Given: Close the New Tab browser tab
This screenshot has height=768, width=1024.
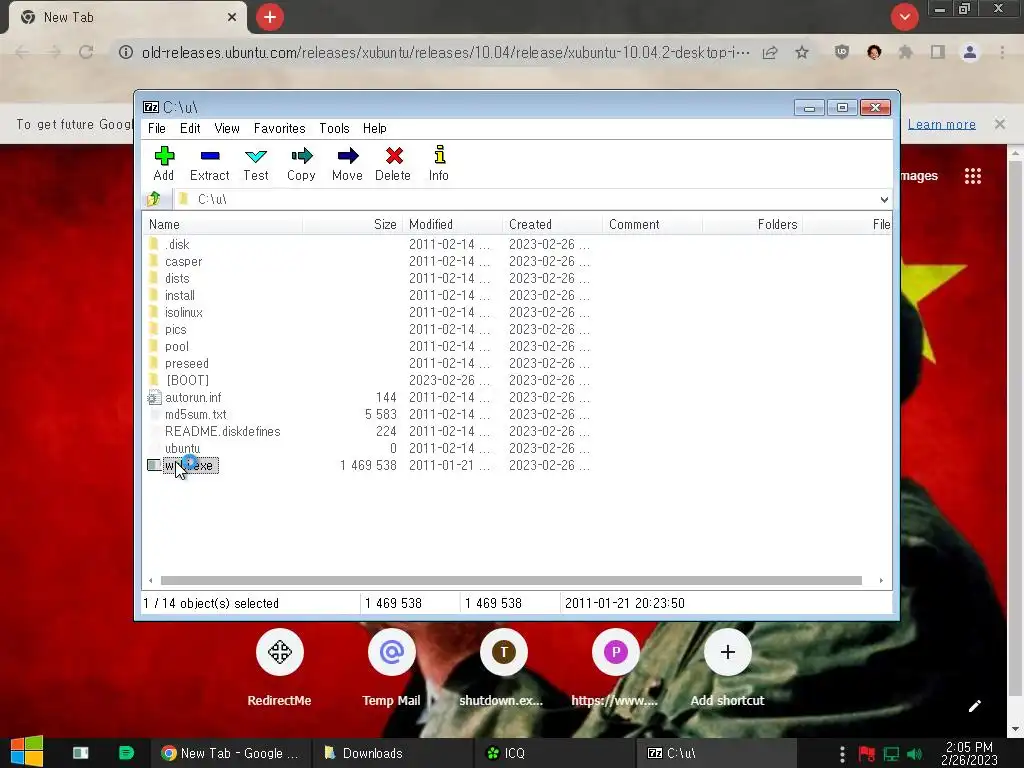Looking at the screenshot, I should pyautogui.click(x=232, y=17).
